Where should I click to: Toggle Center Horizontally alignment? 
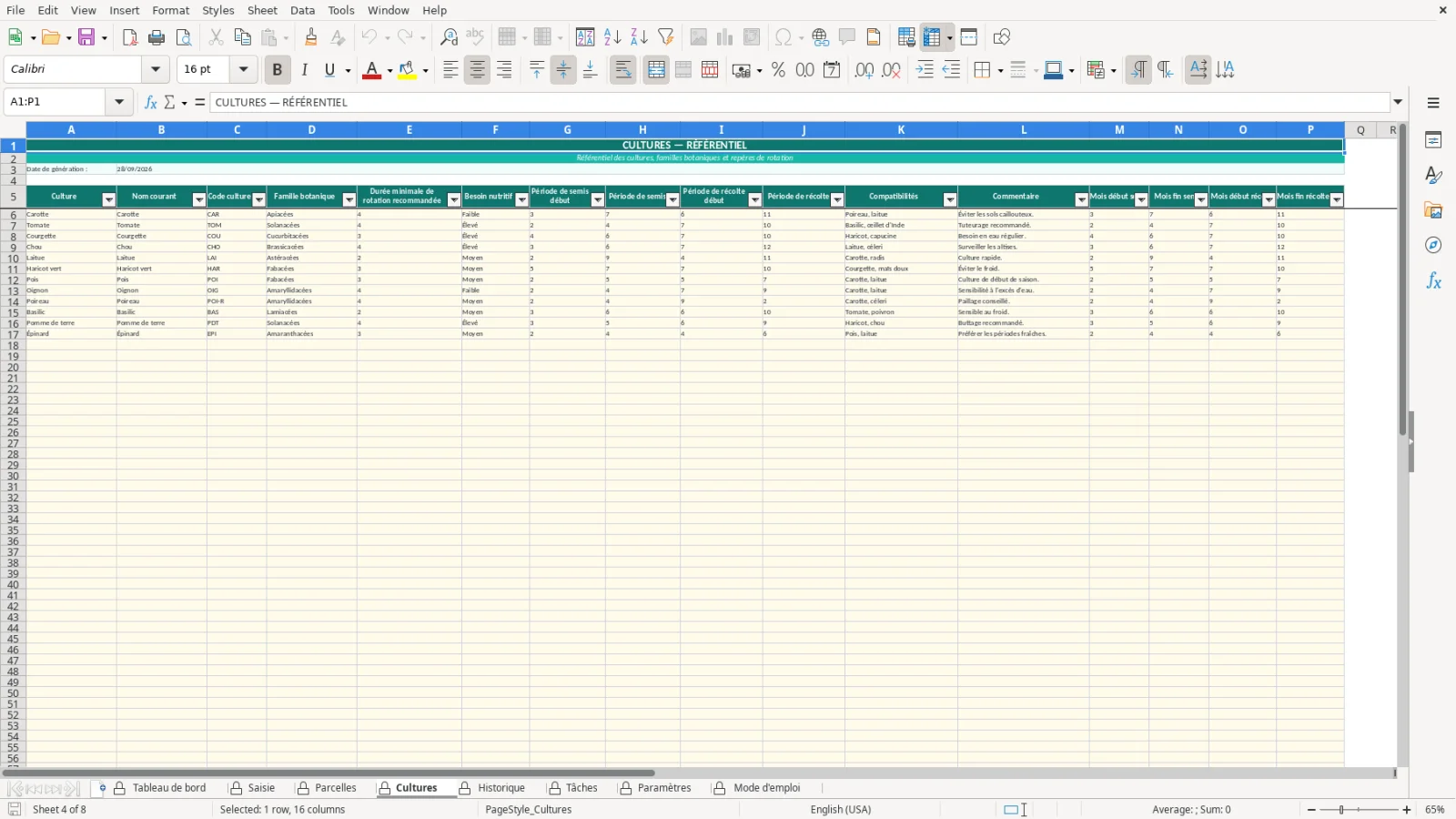(477, 70)
